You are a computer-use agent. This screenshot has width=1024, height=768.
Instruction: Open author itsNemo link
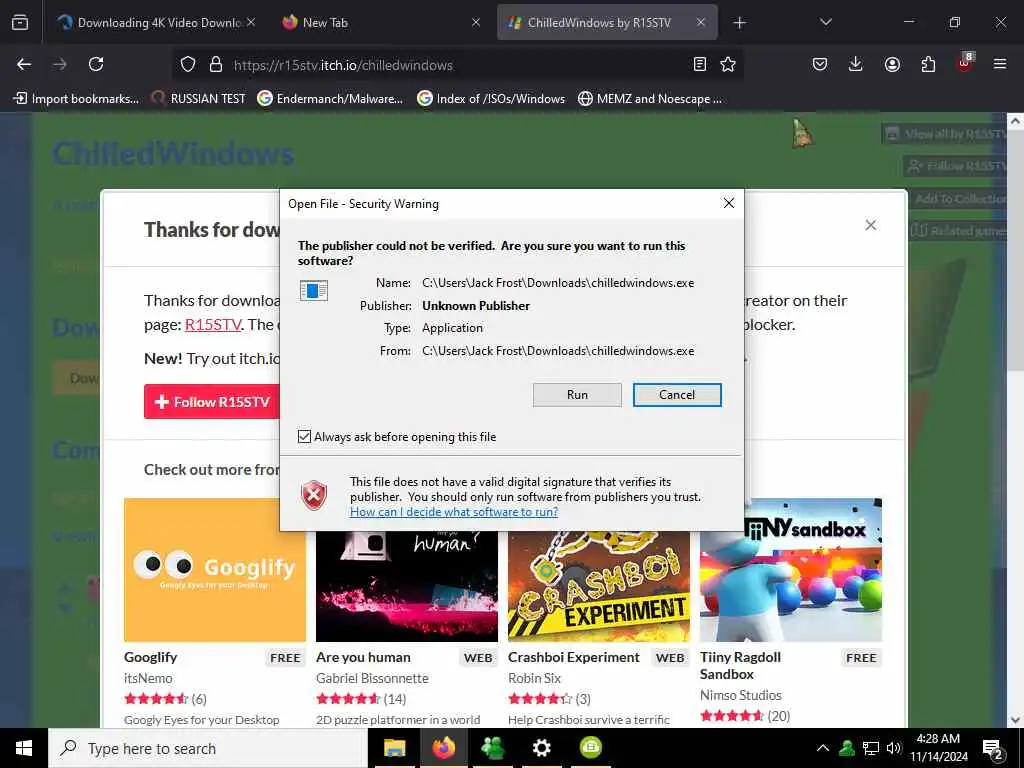148,678
